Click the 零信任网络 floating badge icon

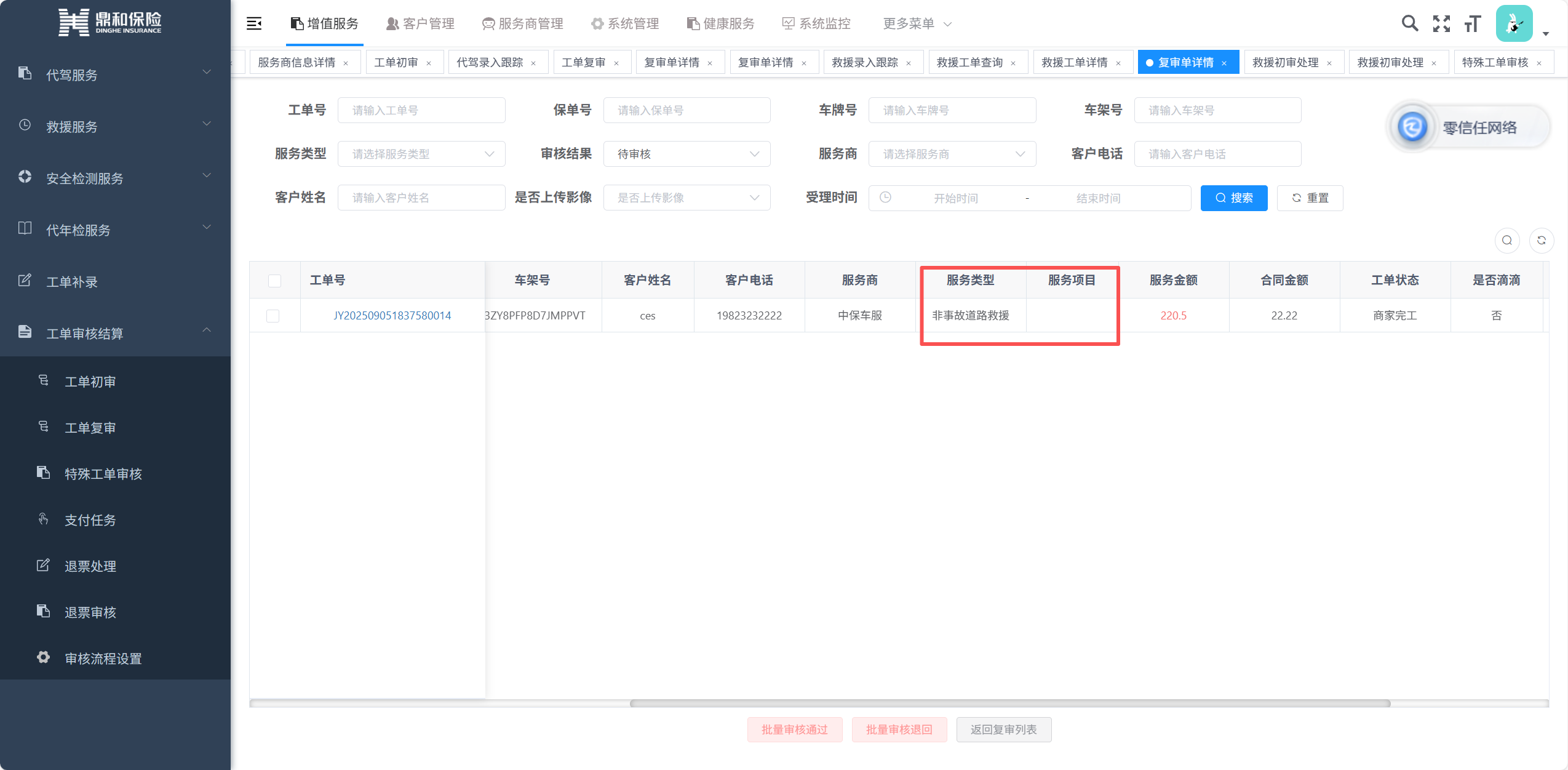pyautogui.click(x=1412, y=127)
